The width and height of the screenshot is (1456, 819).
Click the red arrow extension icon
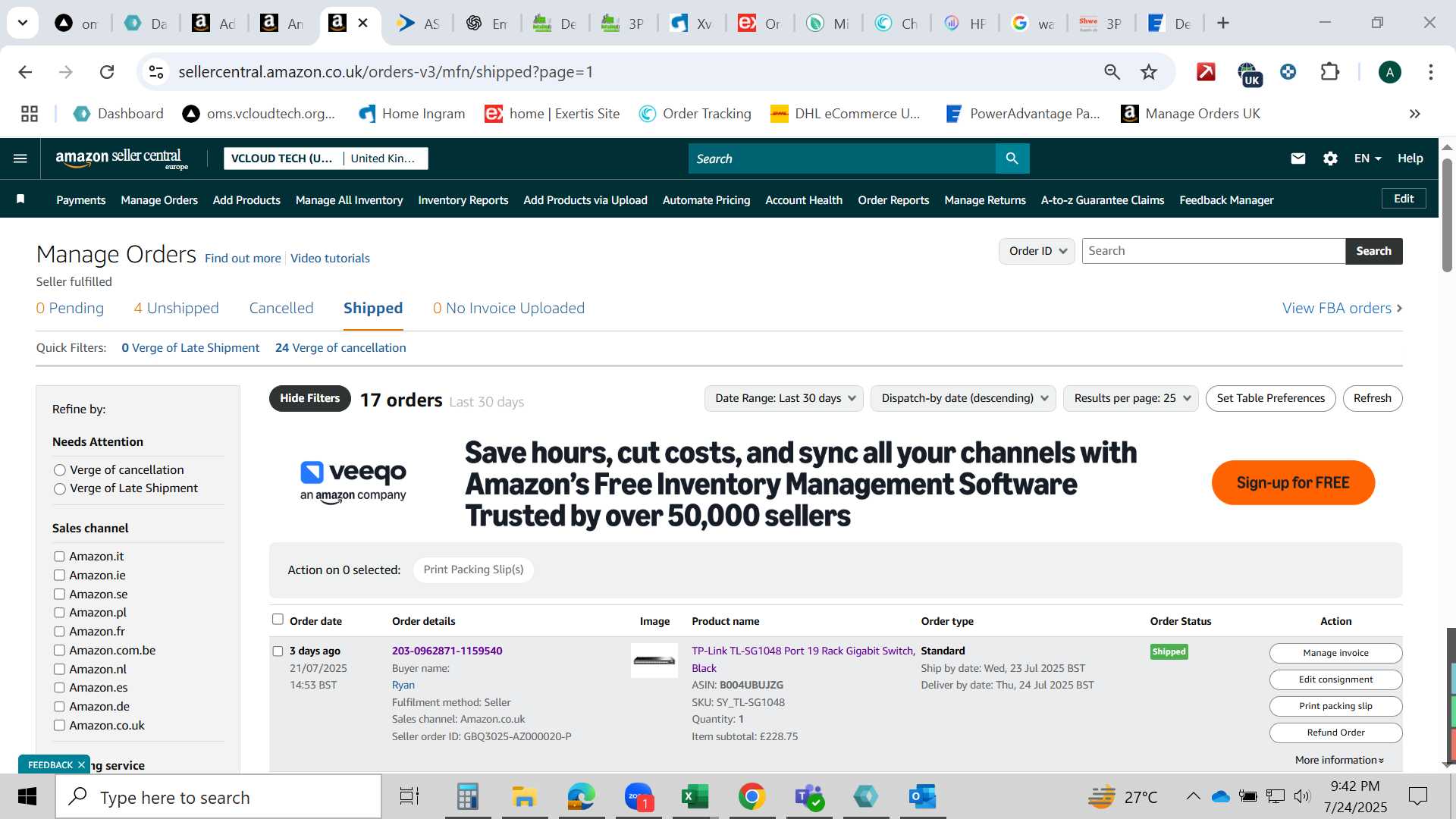click(x=1206, y=72)
